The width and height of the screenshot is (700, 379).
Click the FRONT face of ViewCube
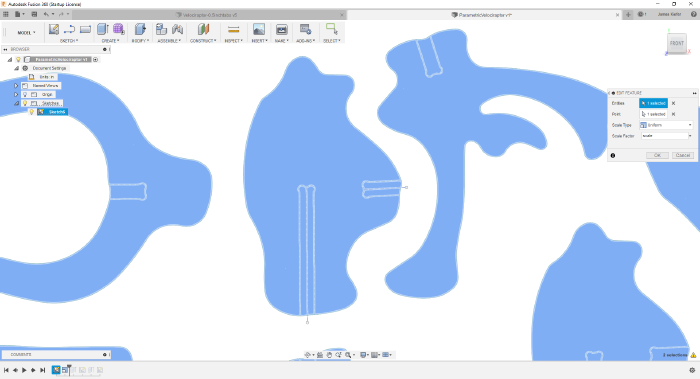pos(676,43)
